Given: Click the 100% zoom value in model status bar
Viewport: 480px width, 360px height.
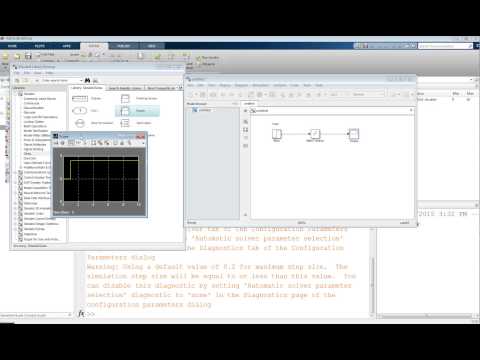Looking at the screenshot, I should click(x=301, y=223).
